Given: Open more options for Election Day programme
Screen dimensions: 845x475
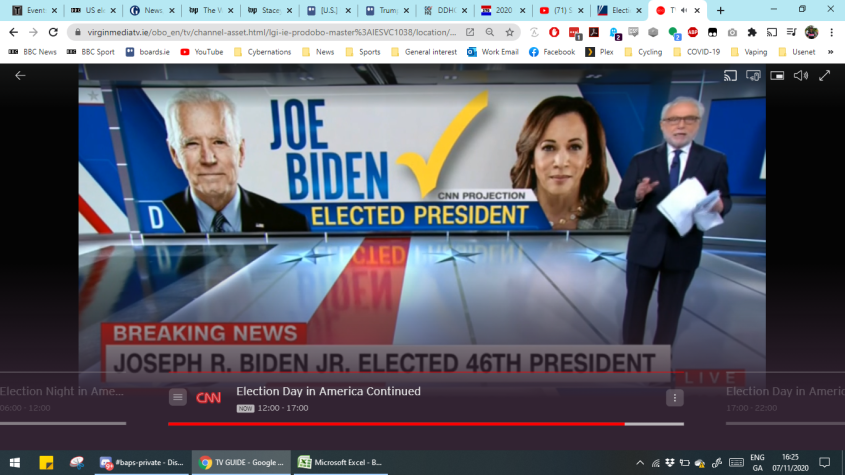Looking at the screenshot, I should 675,398.
